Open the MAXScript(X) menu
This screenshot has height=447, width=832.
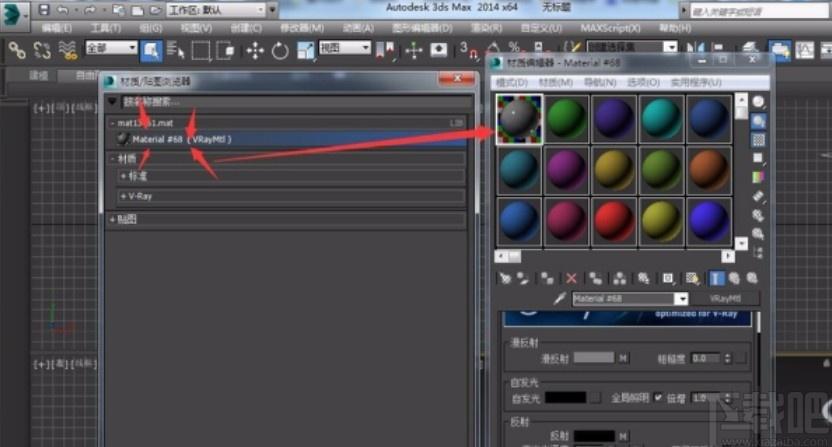(610, 28)
